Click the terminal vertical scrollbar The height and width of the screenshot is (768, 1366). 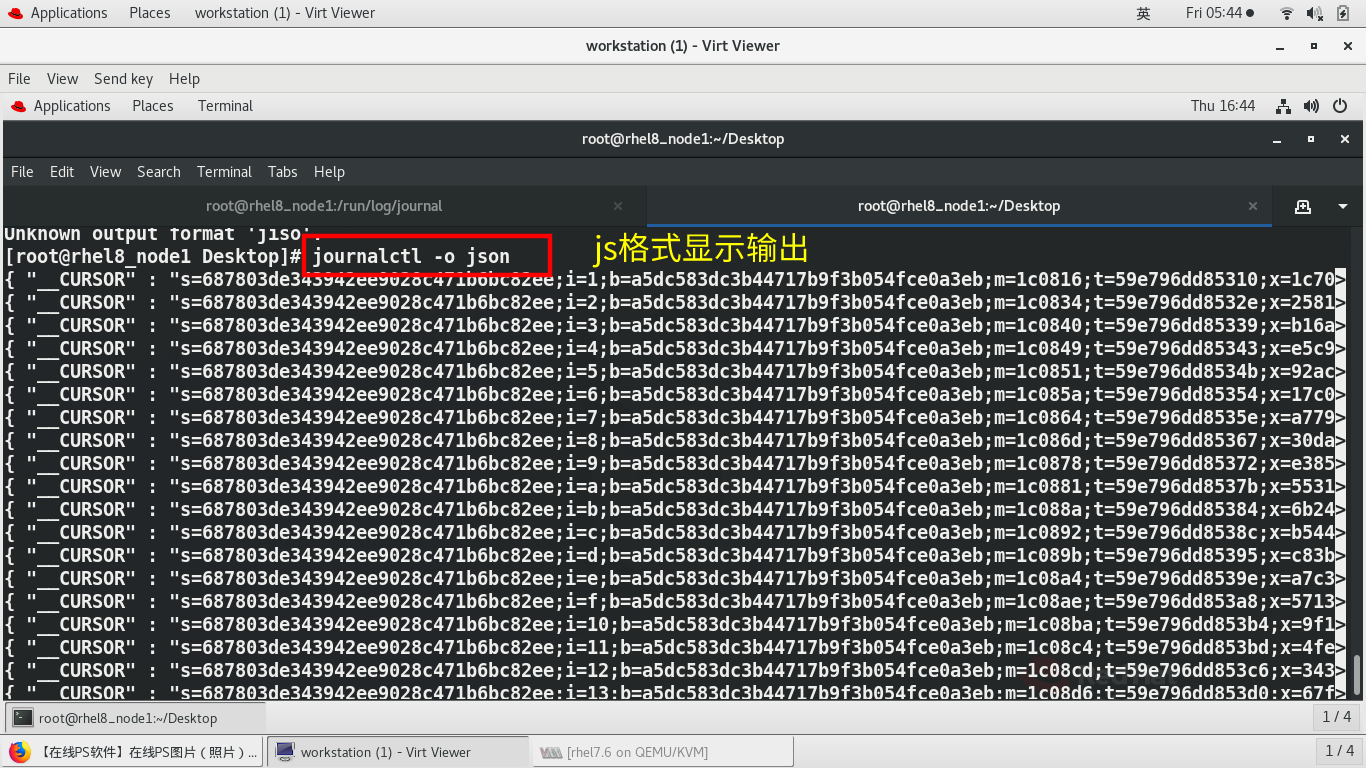click(1357, 674)
